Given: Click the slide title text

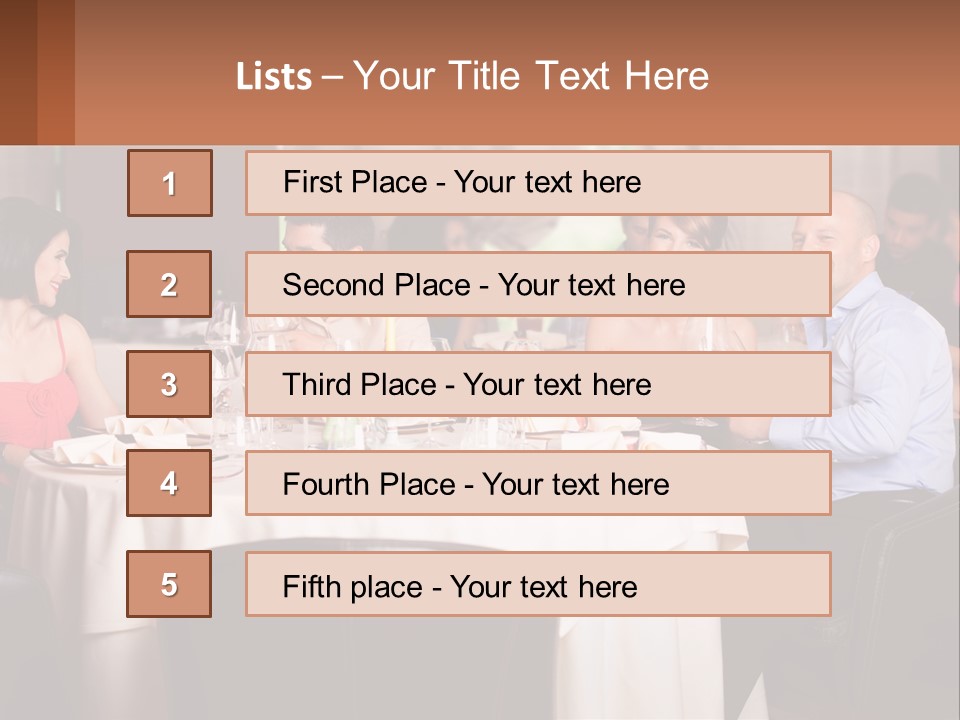Looking at the screenshot, I should pyautogui.click(x=472, y=76).
